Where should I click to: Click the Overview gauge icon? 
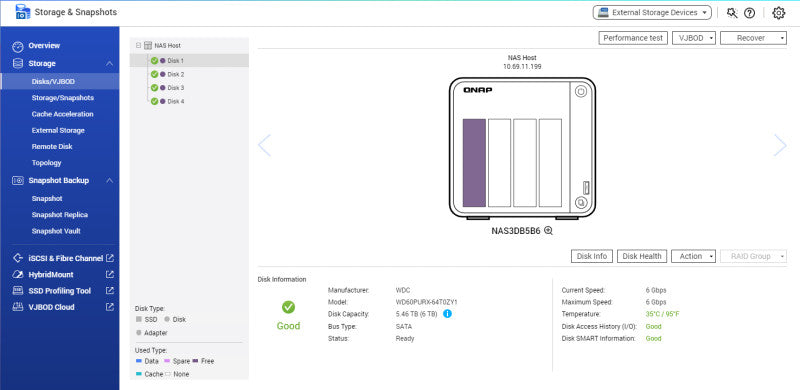[18, 46]
